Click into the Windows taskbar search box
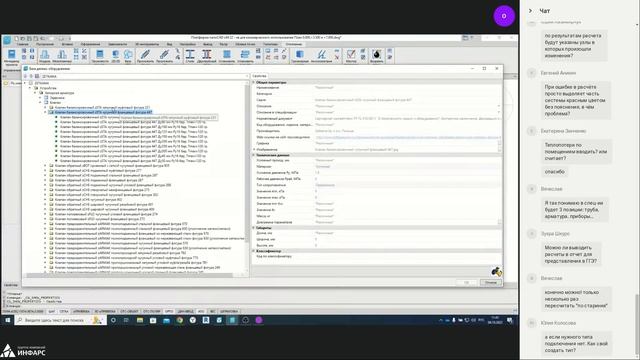This screenshot has height=360, width=640. [x=60, y=320]
